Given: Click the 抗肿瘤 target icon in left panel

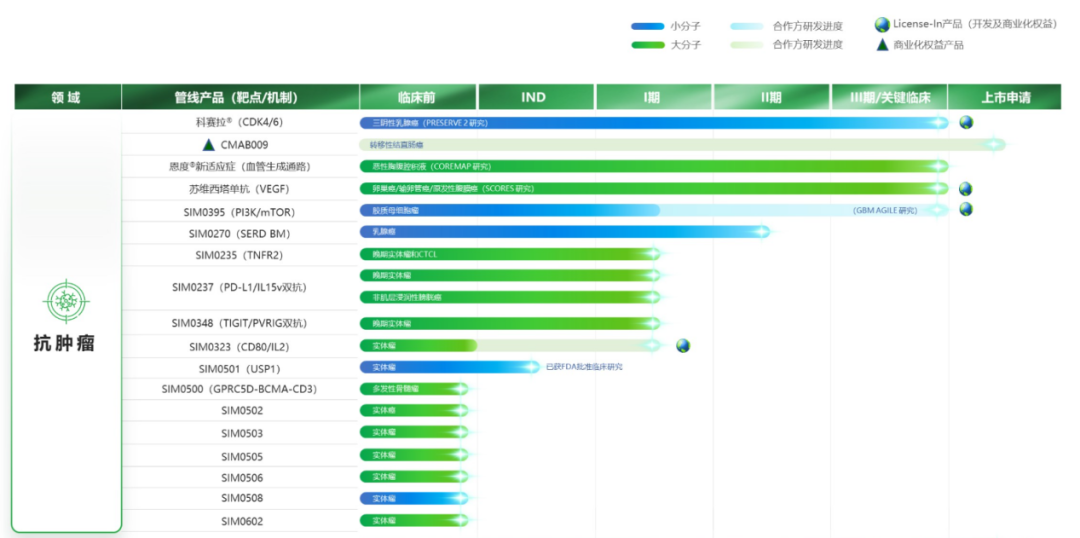Looking at the screenshot, I should [x=67, y=301].
